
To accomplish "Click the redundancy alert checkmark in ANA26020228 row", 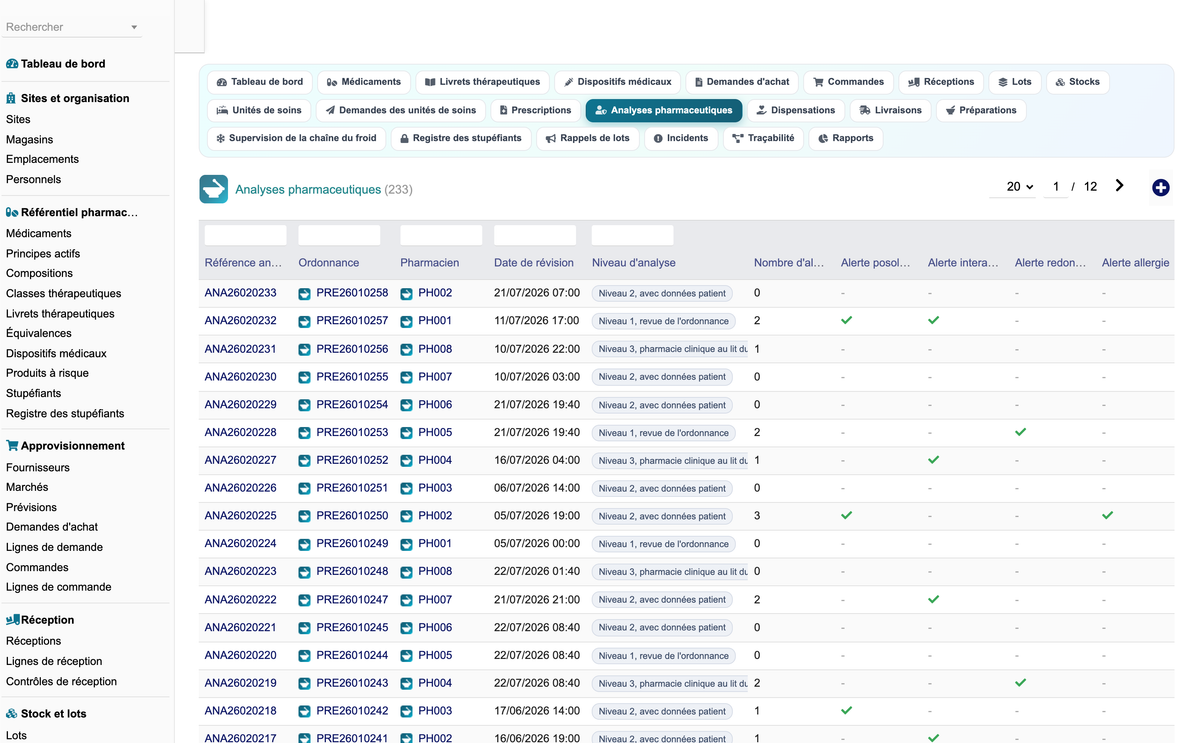I will pyautogui.click(x=1020, y=432).
